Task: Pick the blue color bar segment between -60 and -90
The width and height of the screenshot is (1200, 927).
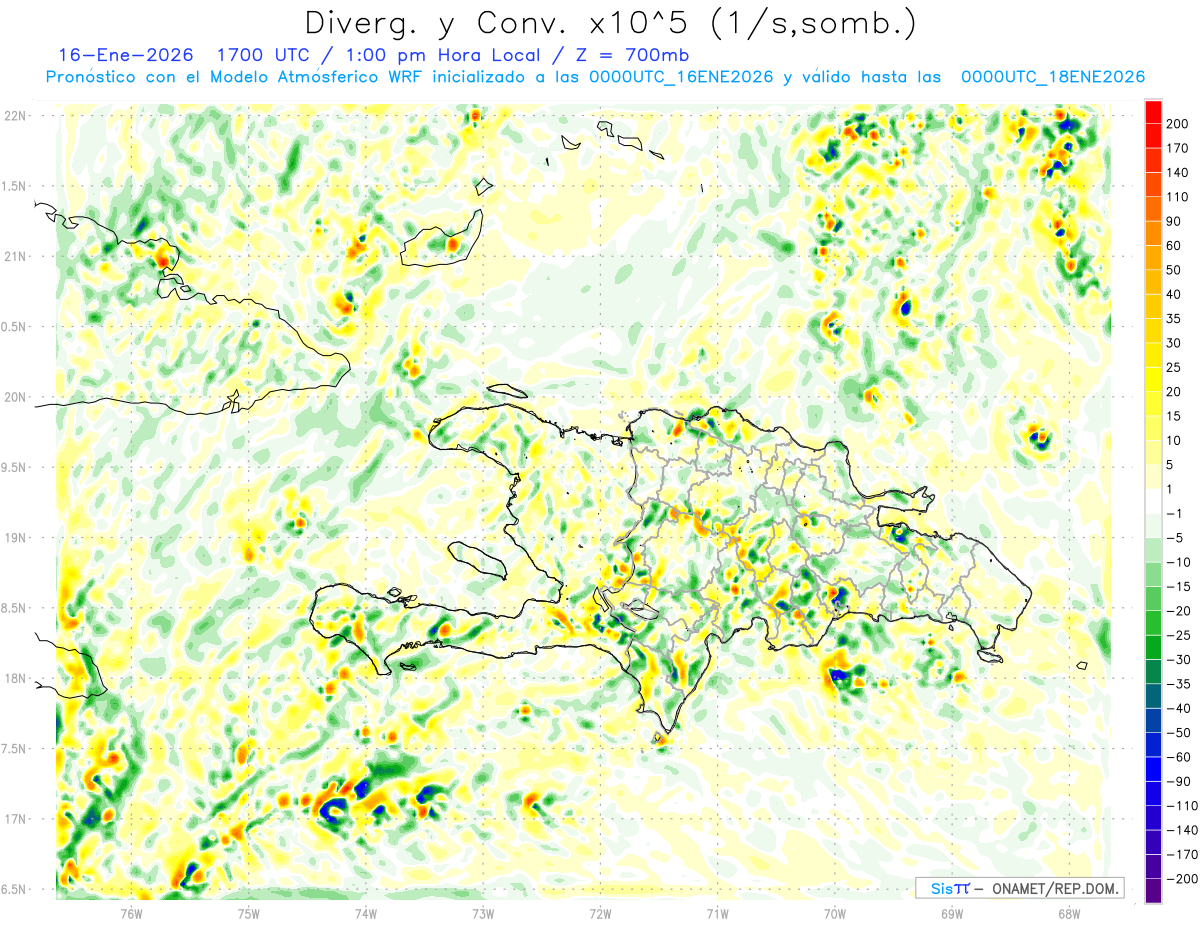Action: (1154, 770)
